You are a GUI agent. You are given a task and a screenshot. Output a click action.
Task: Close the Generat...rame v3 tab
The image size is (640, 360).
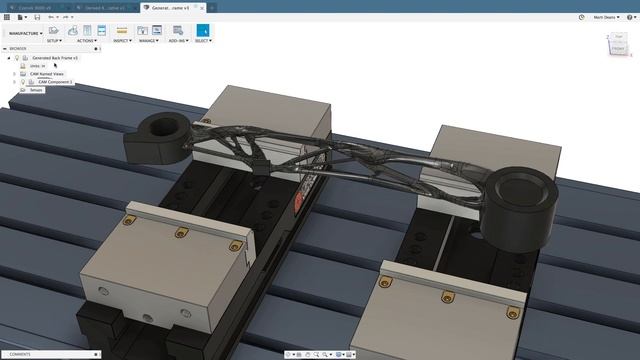(202, 8)
